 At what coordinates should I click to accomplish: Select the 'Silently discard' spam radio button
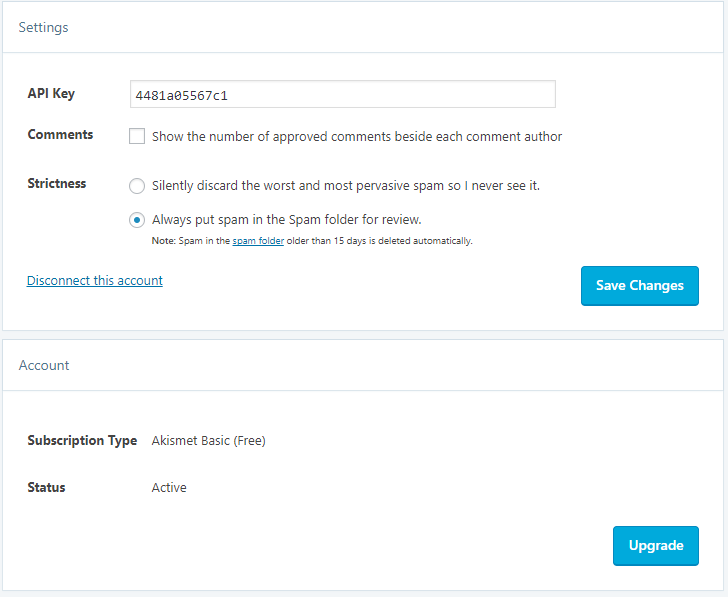(x=137, y=186)
